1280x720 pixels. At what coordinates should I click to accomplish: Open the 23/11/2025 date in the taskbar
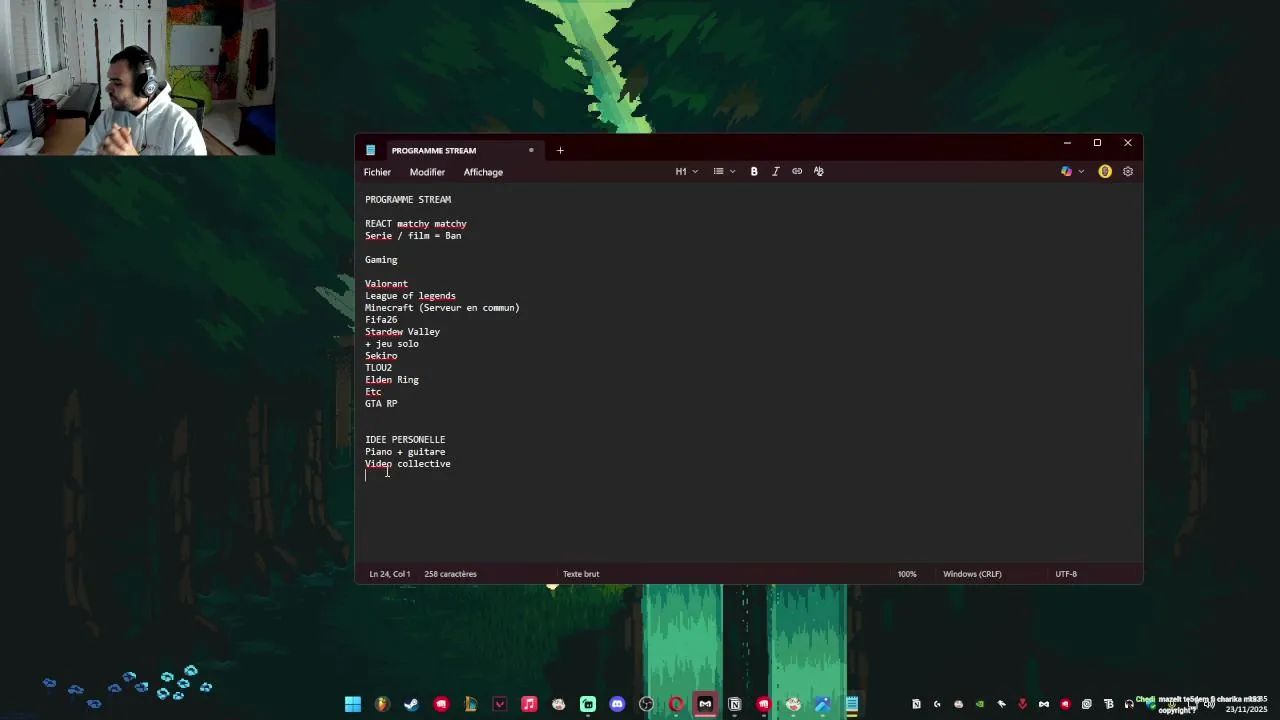coord(1246,709)
